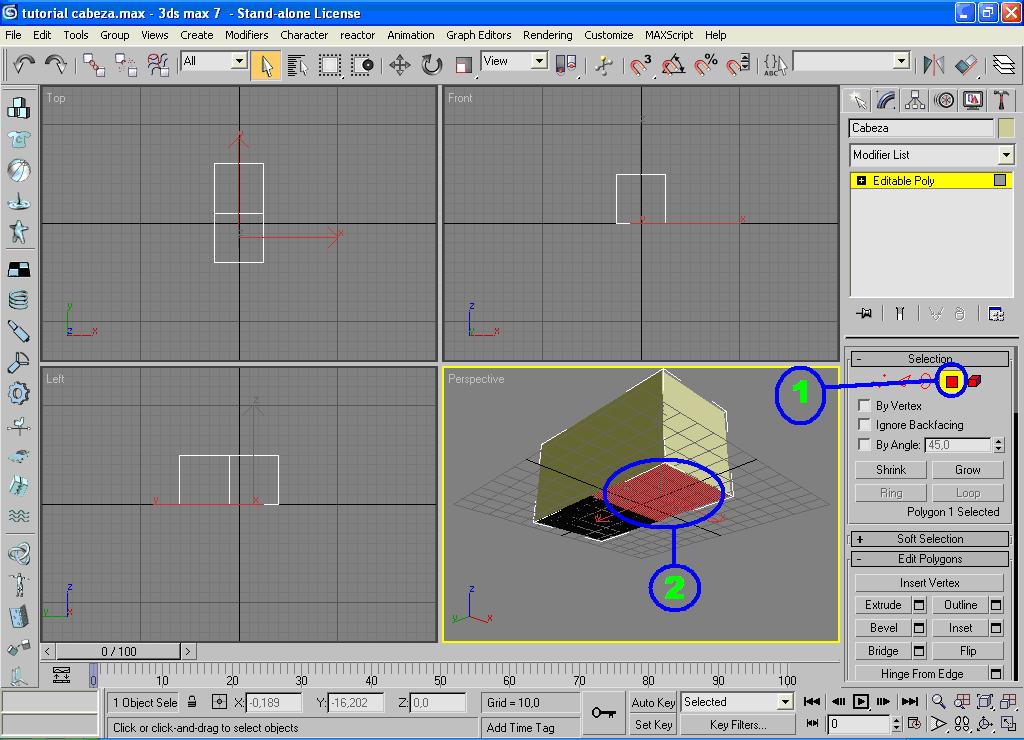Activate the Select and Link tool
1024x740 pixels.
point(93,65)
